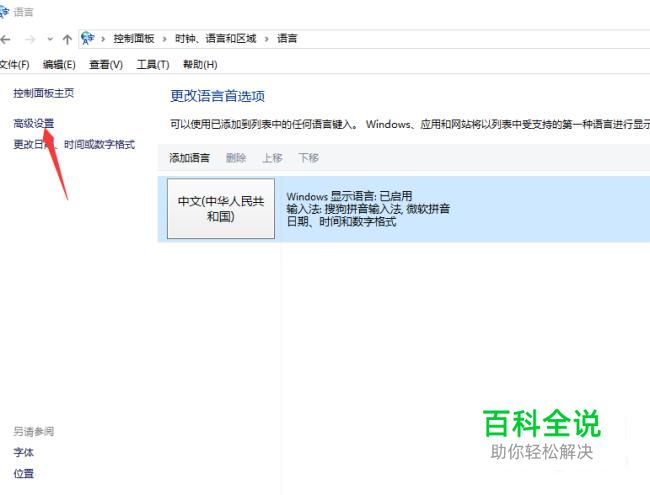Open 字体 link under 另请参阅
The width and height of the screenshot is (650, 495).
(23, 452)
